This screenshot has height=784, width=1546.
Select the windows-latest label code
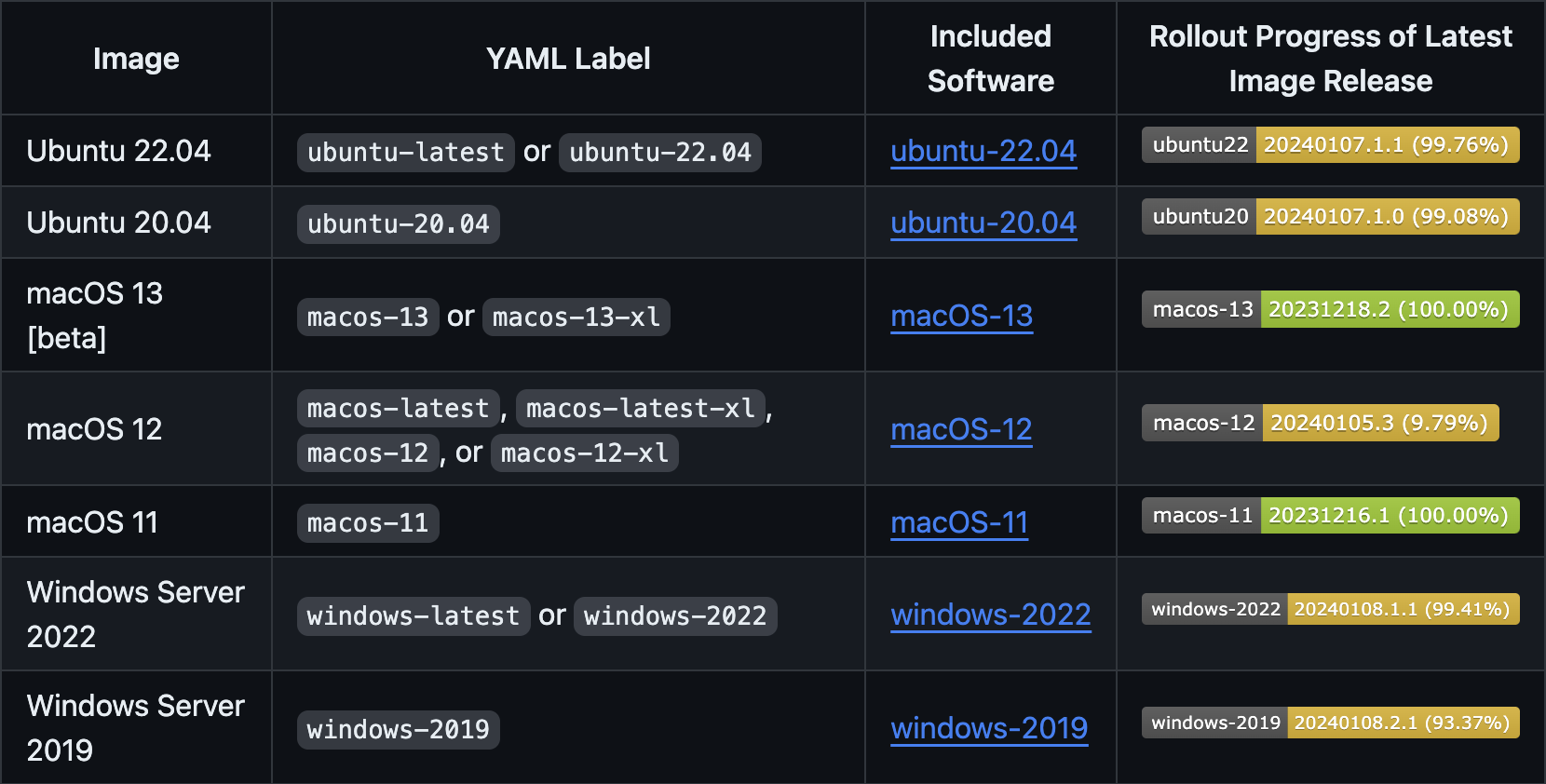[x=414, y=615]
